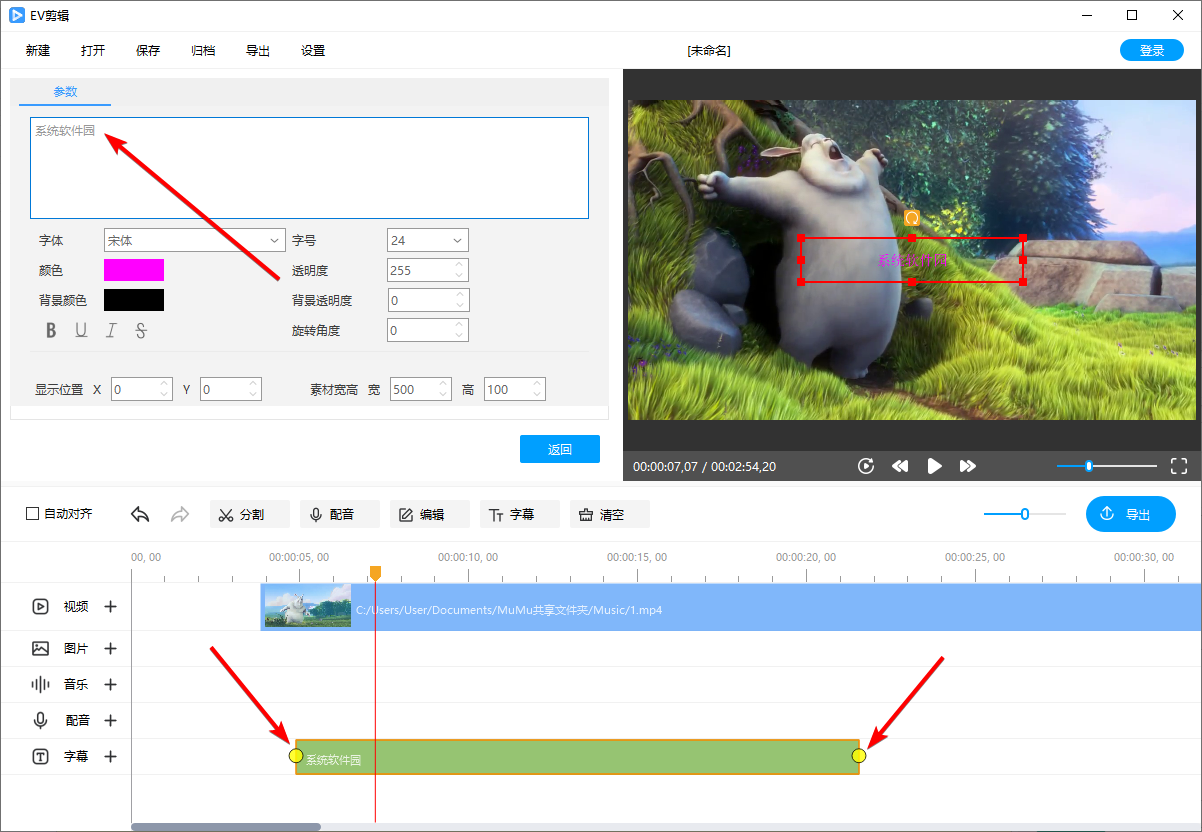Click the subtitle text input box
The image size is (1202, 832).
(x=309, y=168)
